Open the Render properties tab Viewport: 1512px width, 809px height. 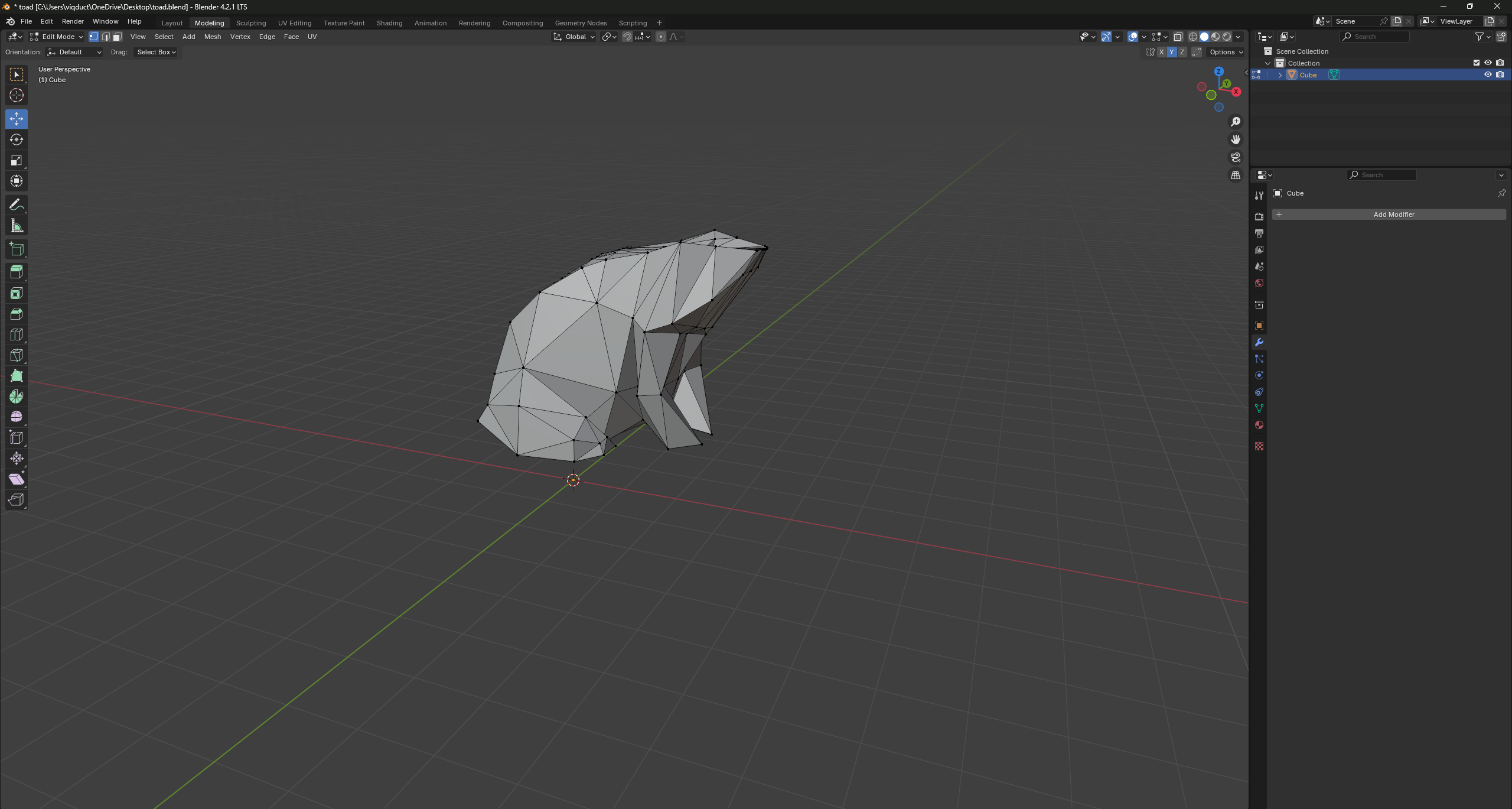click(x=1259, y=217)
